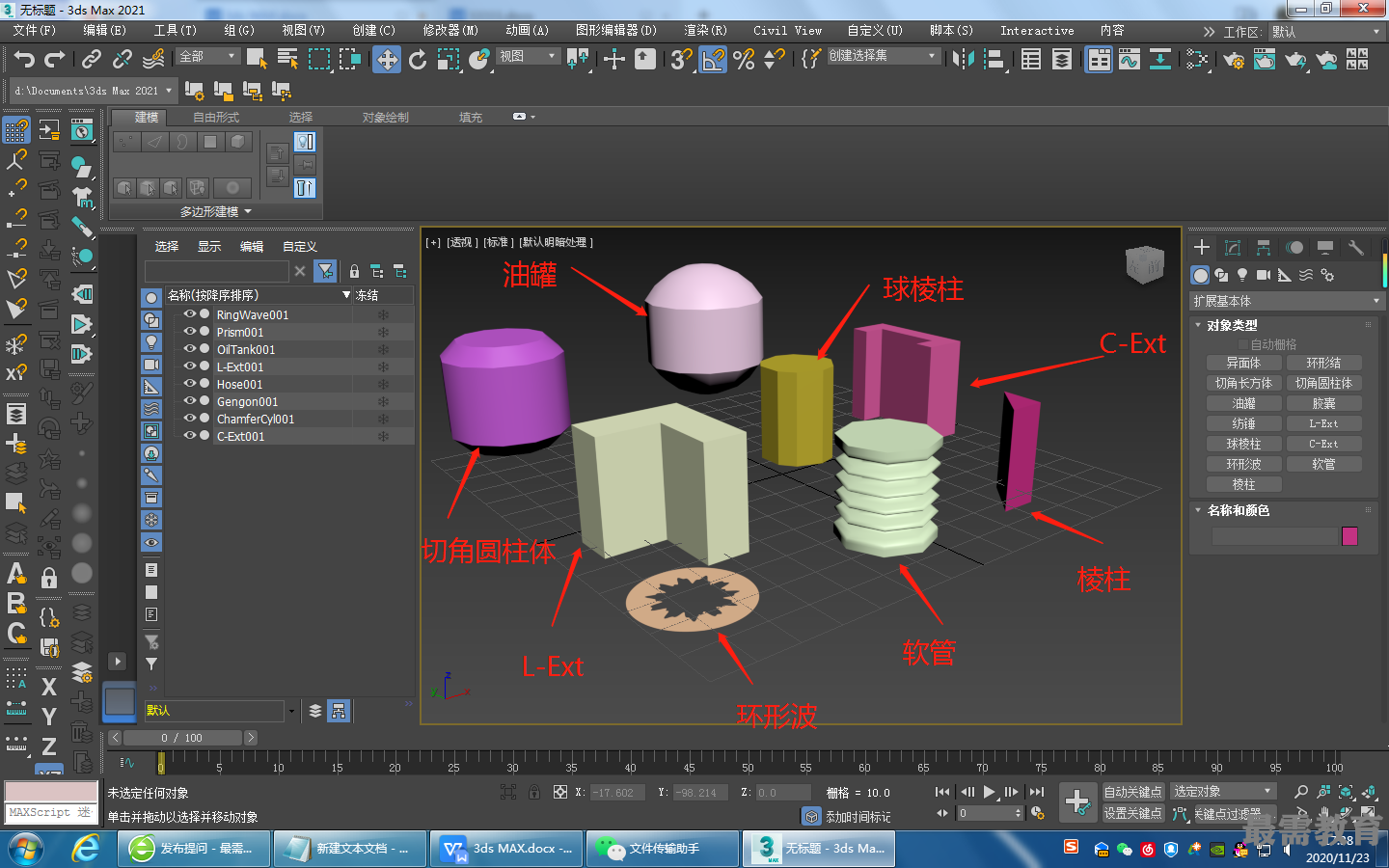The image size is (1389, 868).
Task: Activate the Select and Rotate tool
Action: pyautogui.click(x=418, y=60)
